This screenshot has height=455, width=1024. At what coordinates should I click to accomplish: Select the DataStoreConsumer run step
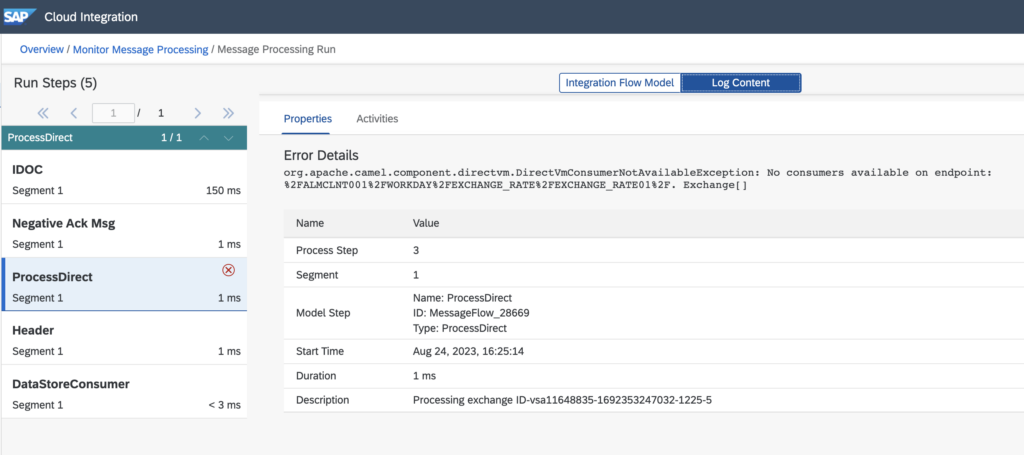pos(124,392)
